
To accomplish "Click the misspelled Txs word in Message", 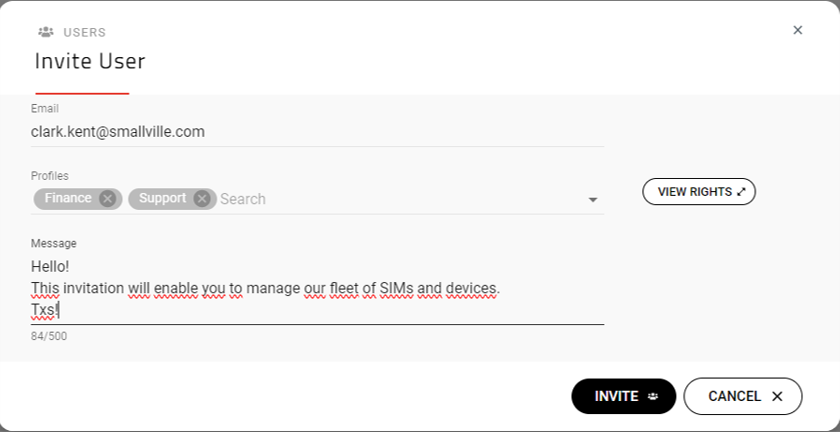I will pos(43,310).
